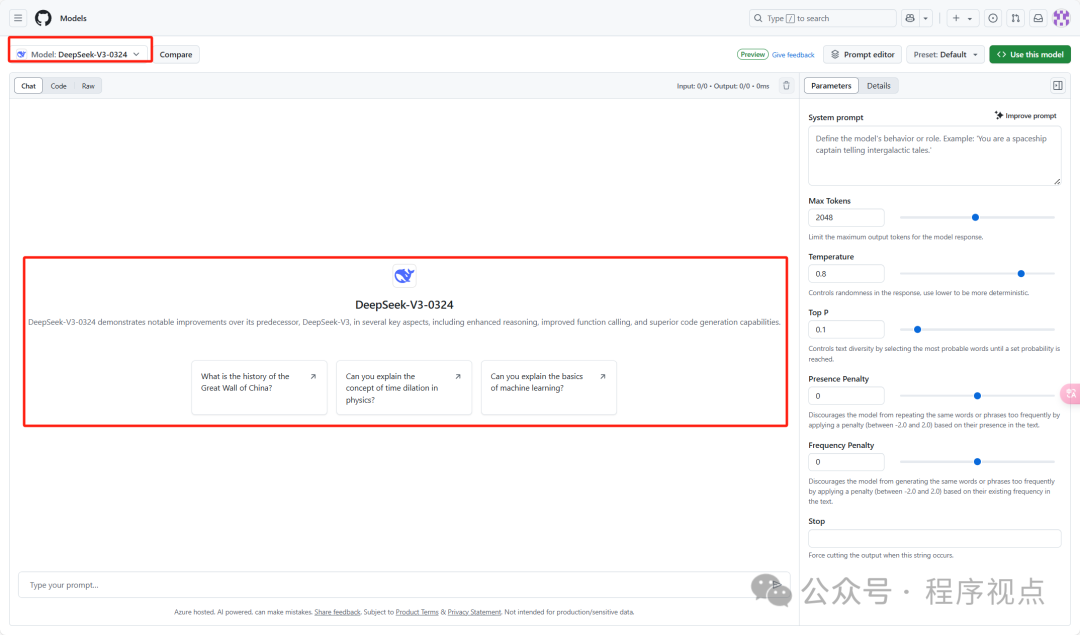
Task: Open the Share feedback link
Action: pyautogui.click(x=338, y=612)
